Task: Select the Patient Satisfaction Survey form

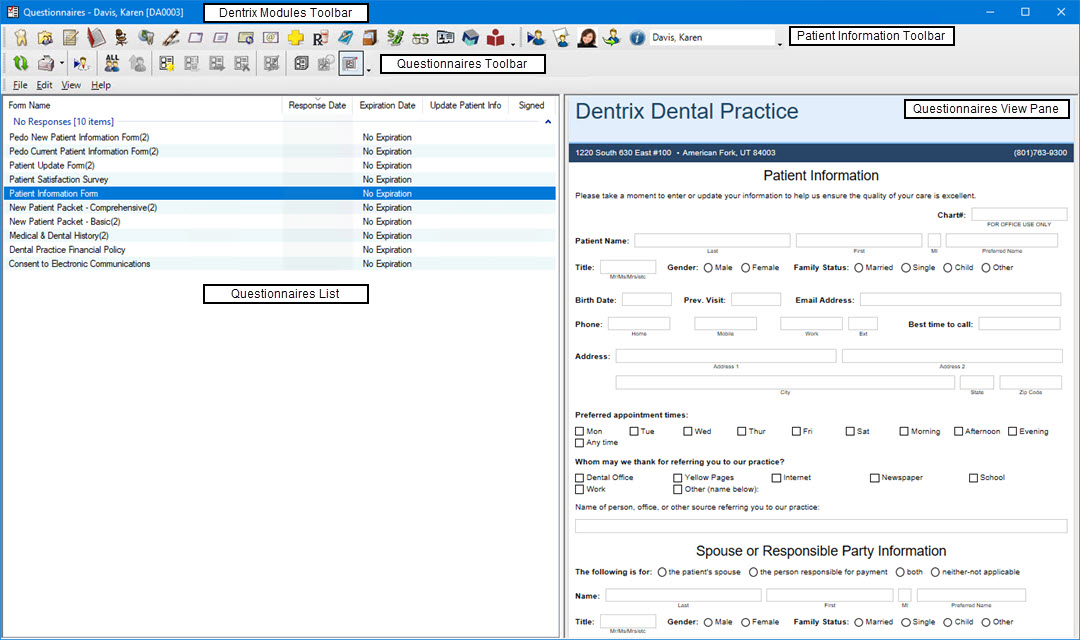Action: tap(59, 180)
